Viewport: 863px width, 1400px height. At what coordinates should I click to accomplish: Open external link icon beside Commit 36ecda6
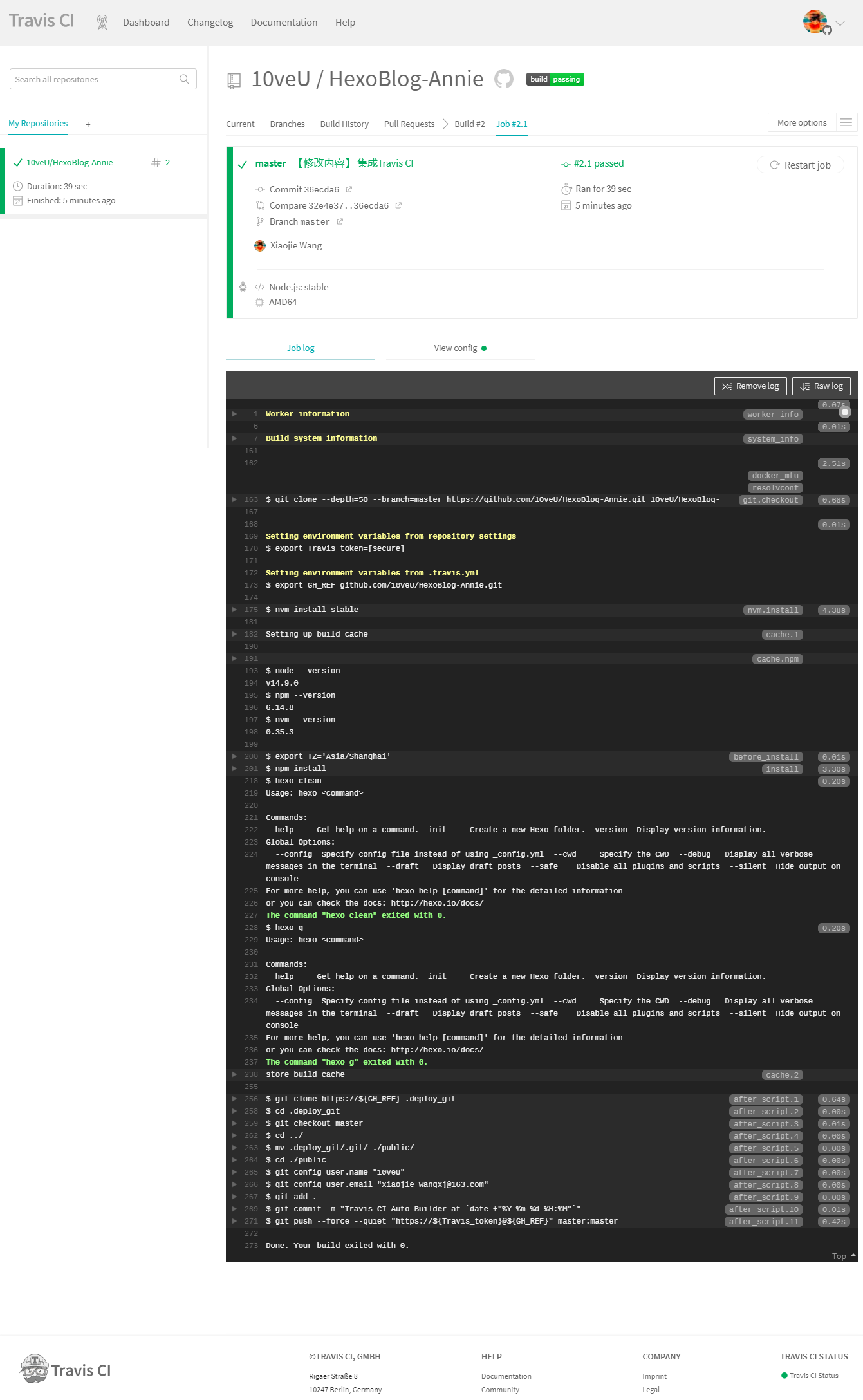pos(349,189)
